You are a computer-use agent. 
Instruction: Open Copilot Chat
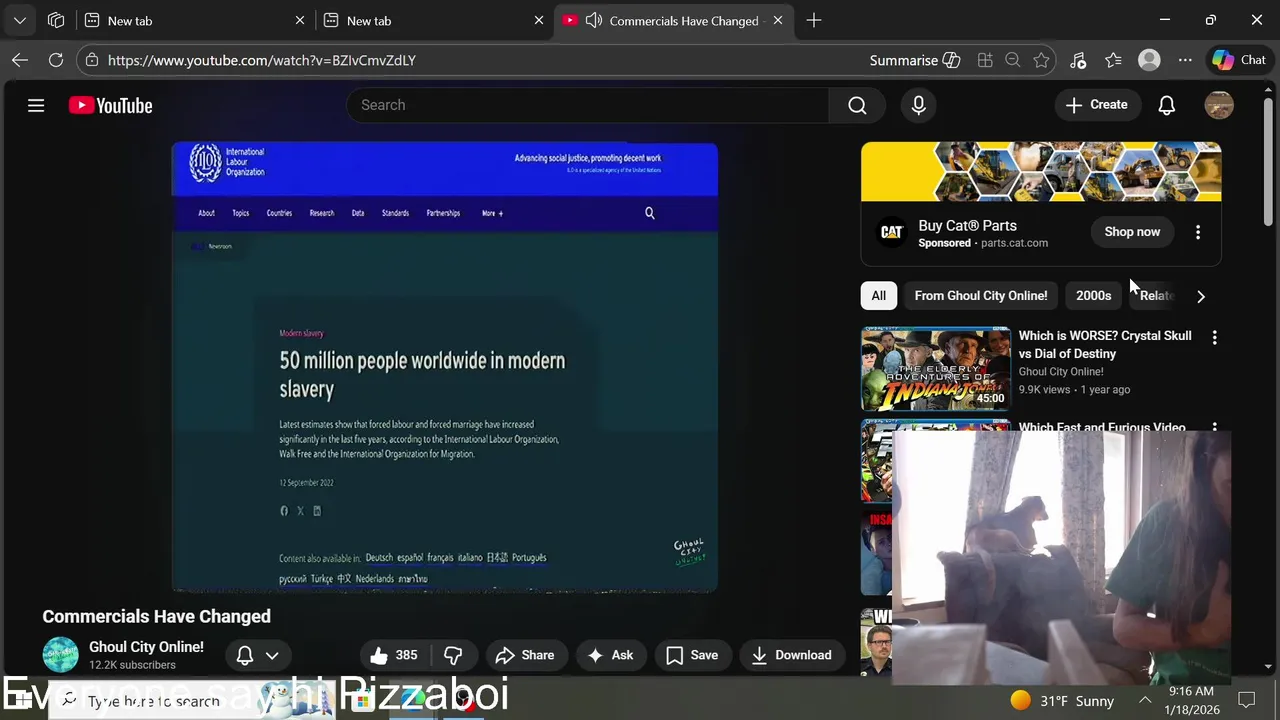pos(1240,60)
